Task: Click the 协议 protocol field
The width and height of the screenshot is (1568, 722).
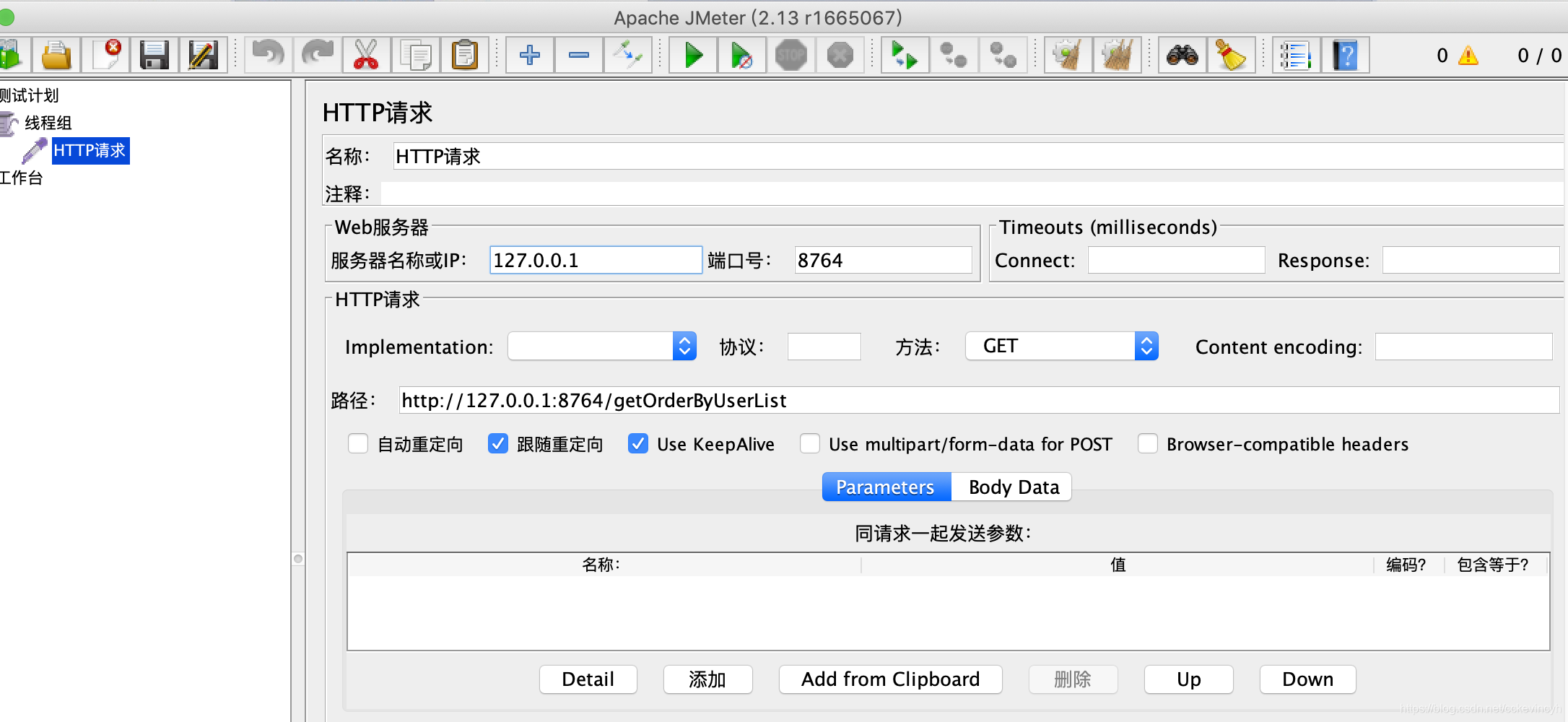Action: pos(824,346)
